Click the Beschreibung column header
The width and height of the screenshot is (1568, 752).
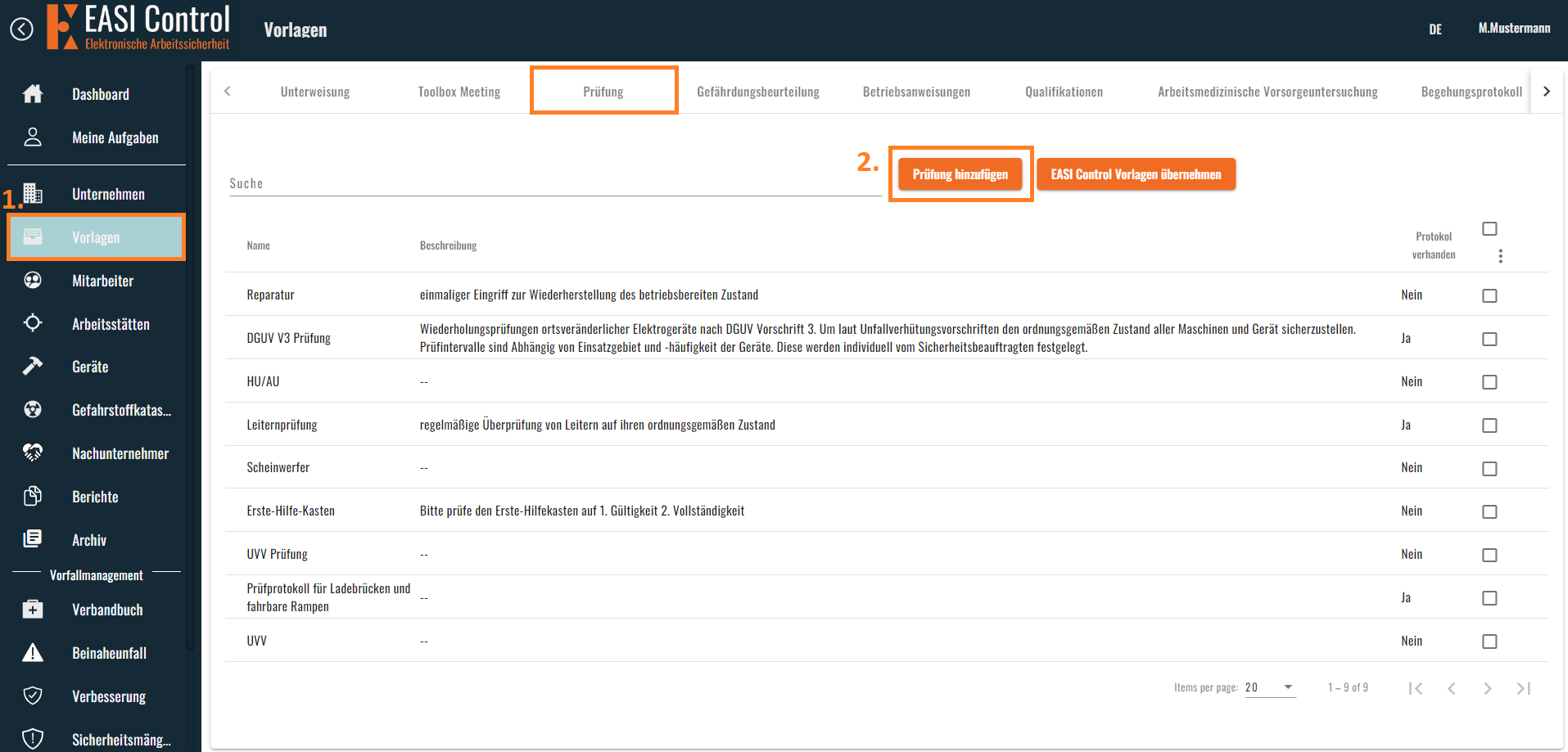click(x=448, y=245)
